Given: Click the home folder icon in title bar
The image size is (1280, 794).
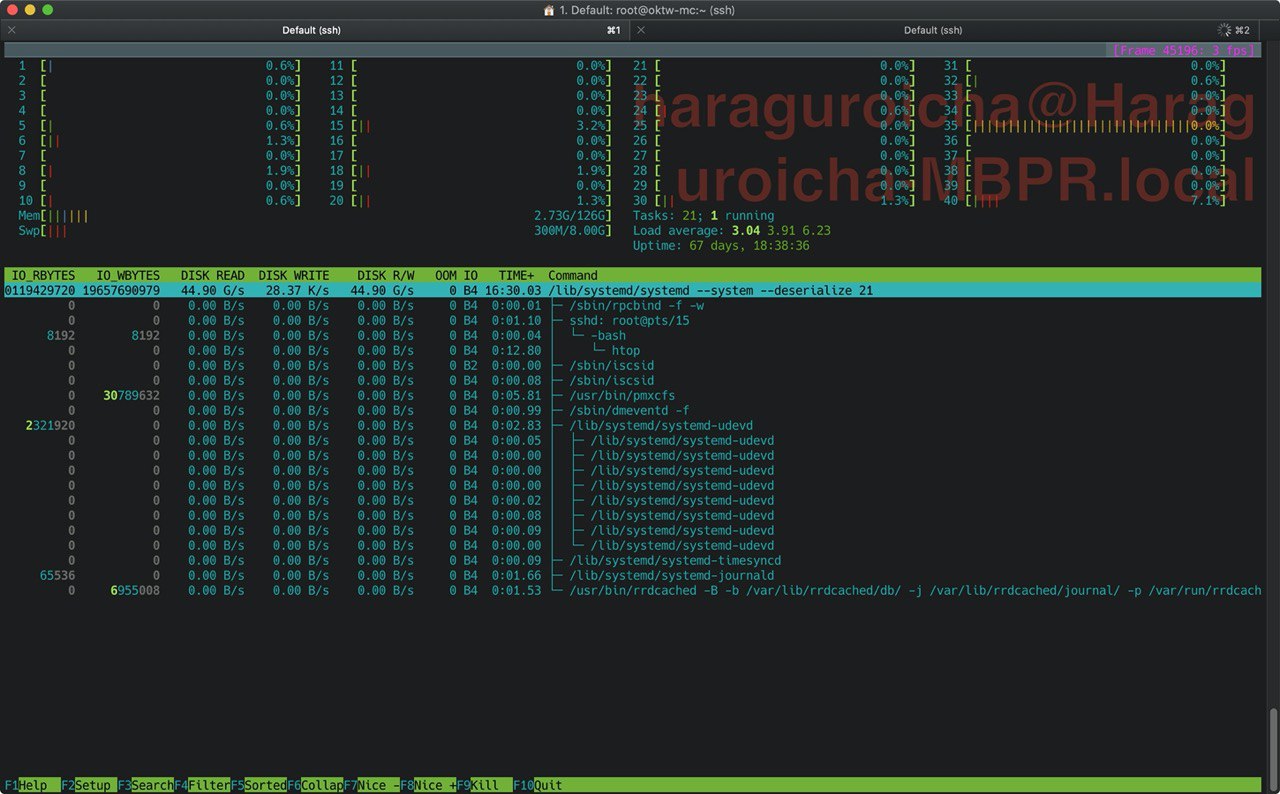Looking at the screenshot, I should coord(548,9).
